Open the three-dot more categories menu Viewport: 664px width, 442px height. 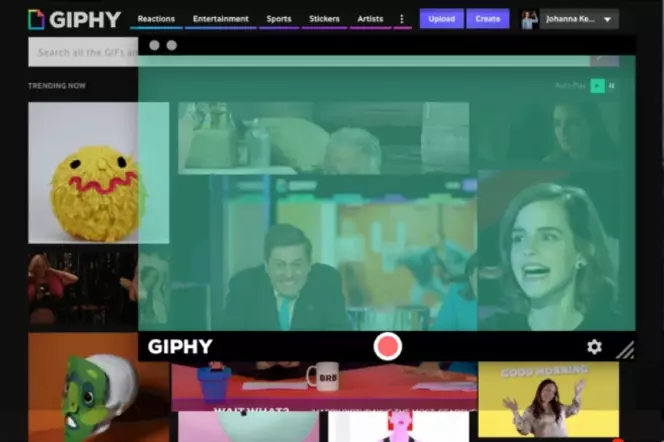(402, 19)
